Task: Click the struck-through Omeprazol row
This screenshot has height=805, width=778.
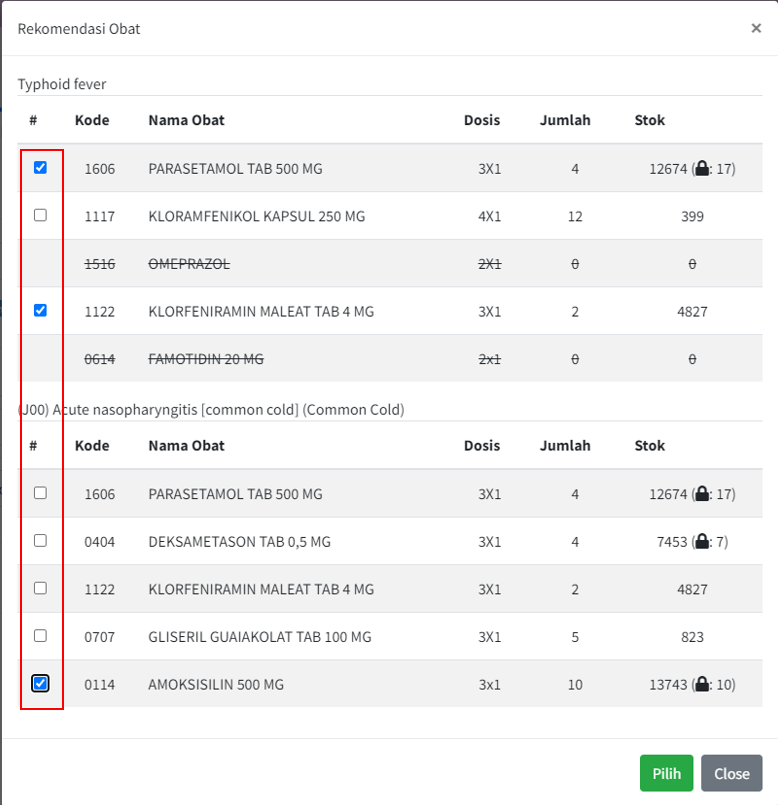Action: tap(190, 264)
